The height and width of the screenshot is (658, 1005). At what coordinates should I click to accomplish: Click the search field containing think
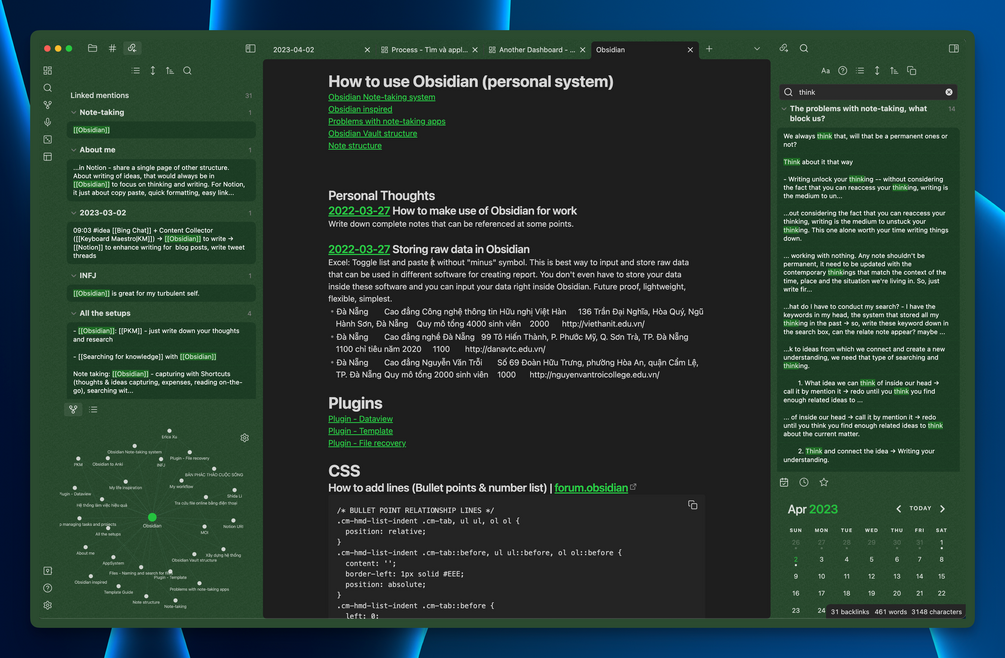point(868,92)
